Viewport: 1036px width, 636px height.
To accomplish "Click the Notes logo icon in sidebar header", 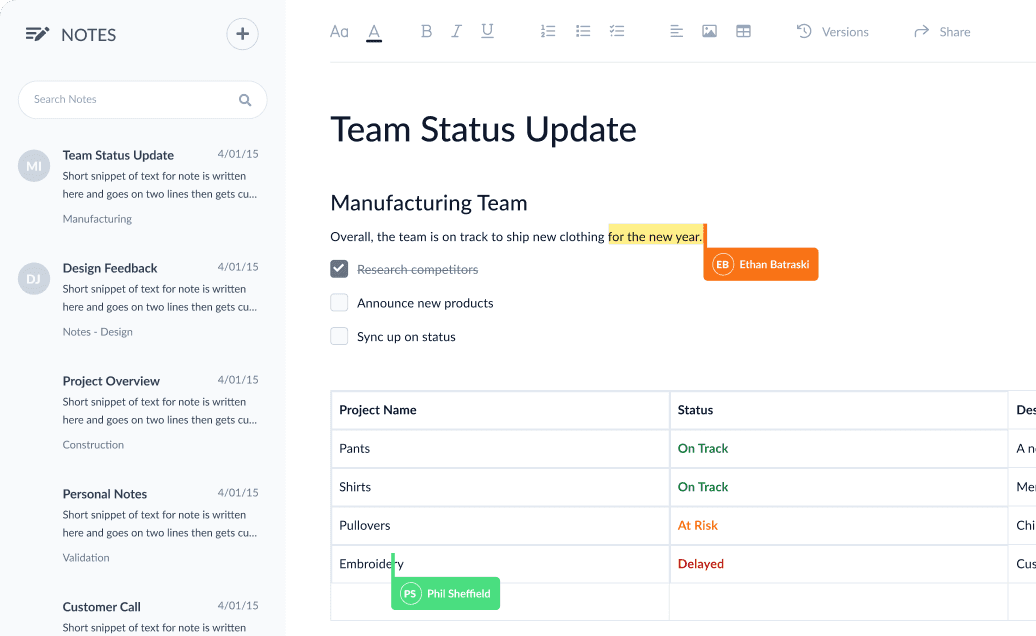I will click(x=37, y=34).
